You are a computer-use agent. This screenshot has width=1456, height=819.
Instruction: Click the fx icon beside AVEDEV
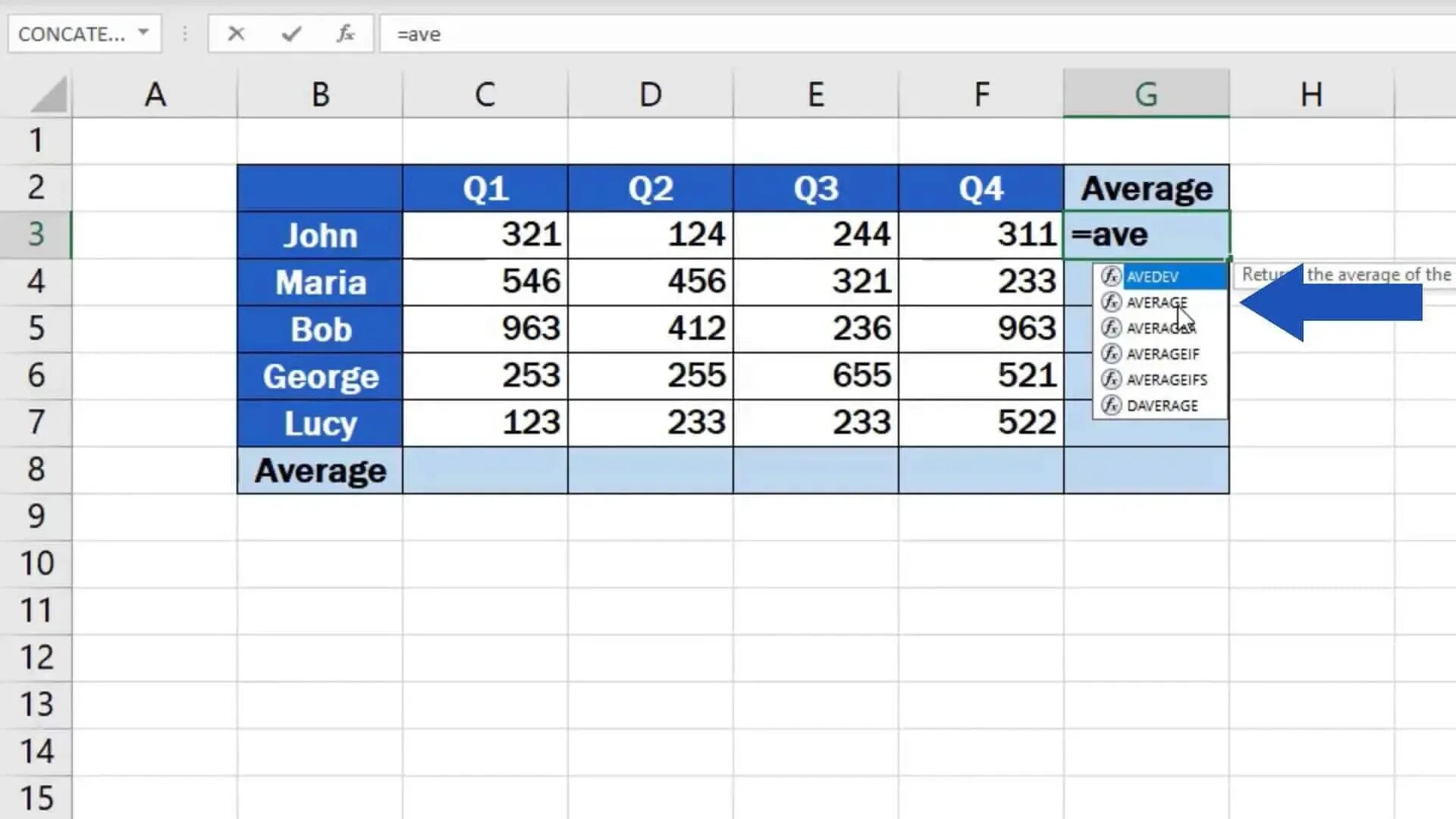click(x=1111, y=276)
